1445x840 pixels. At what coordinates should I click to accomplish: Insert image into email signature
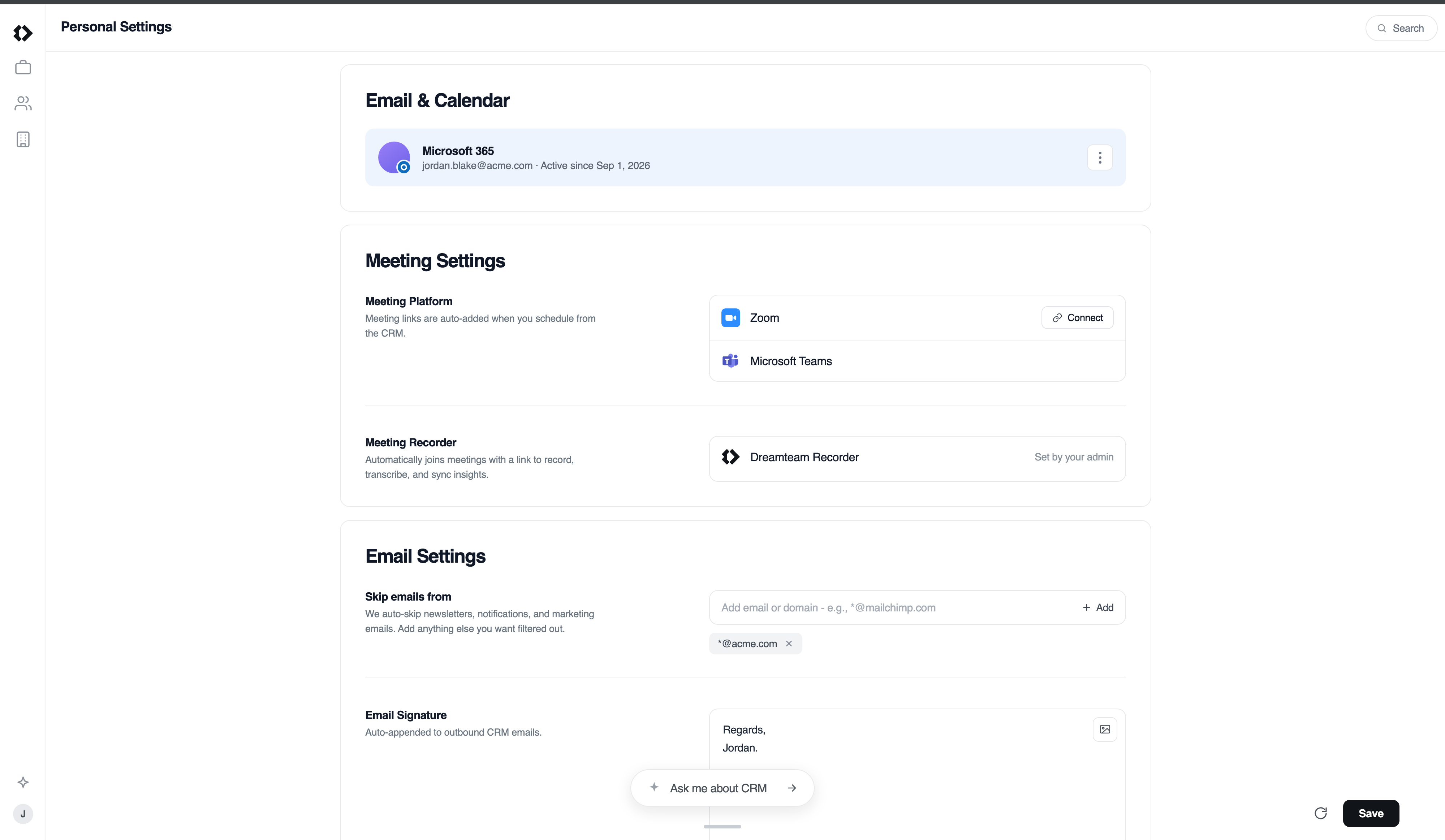[1104, 729]
